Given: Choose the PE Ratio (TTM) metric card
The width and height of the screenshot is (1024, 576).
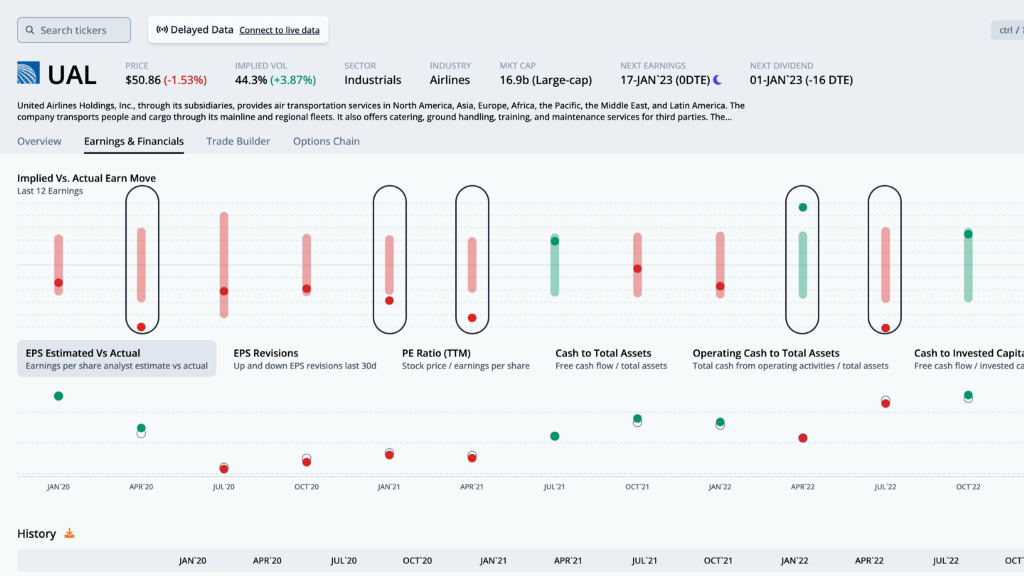Looking at the screenshot, I should point(466,359).
